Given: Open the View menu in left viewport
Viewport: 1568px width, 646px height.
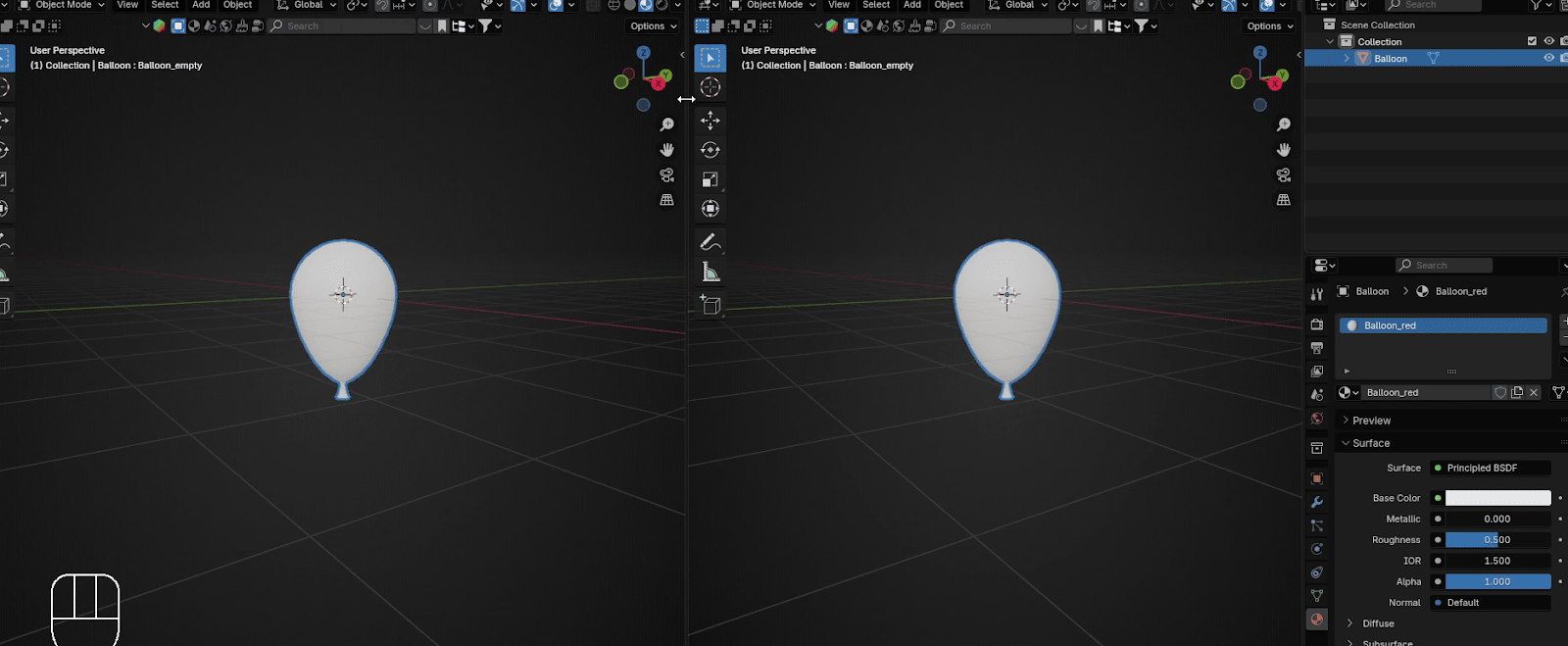Looking at the screenshot, I should (127, 5).
